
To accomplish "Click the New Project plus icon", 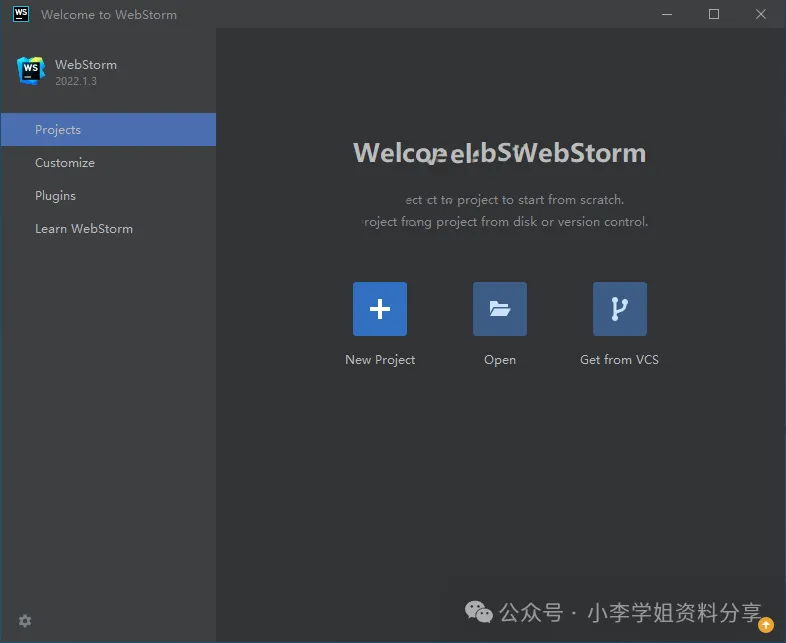I will (379, 309).
